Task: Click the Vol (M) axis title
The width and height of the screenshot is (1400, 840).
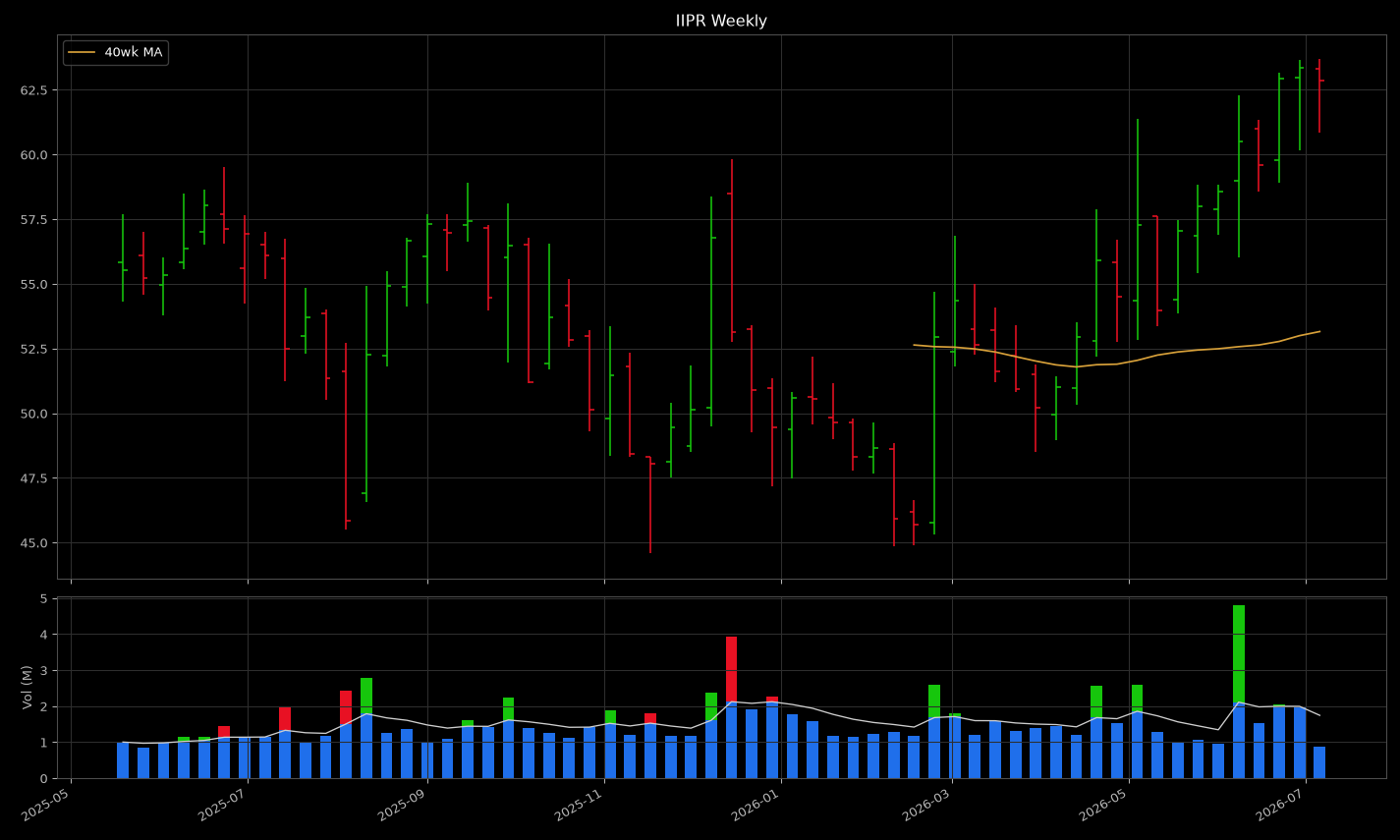Action: pos(27,687)
